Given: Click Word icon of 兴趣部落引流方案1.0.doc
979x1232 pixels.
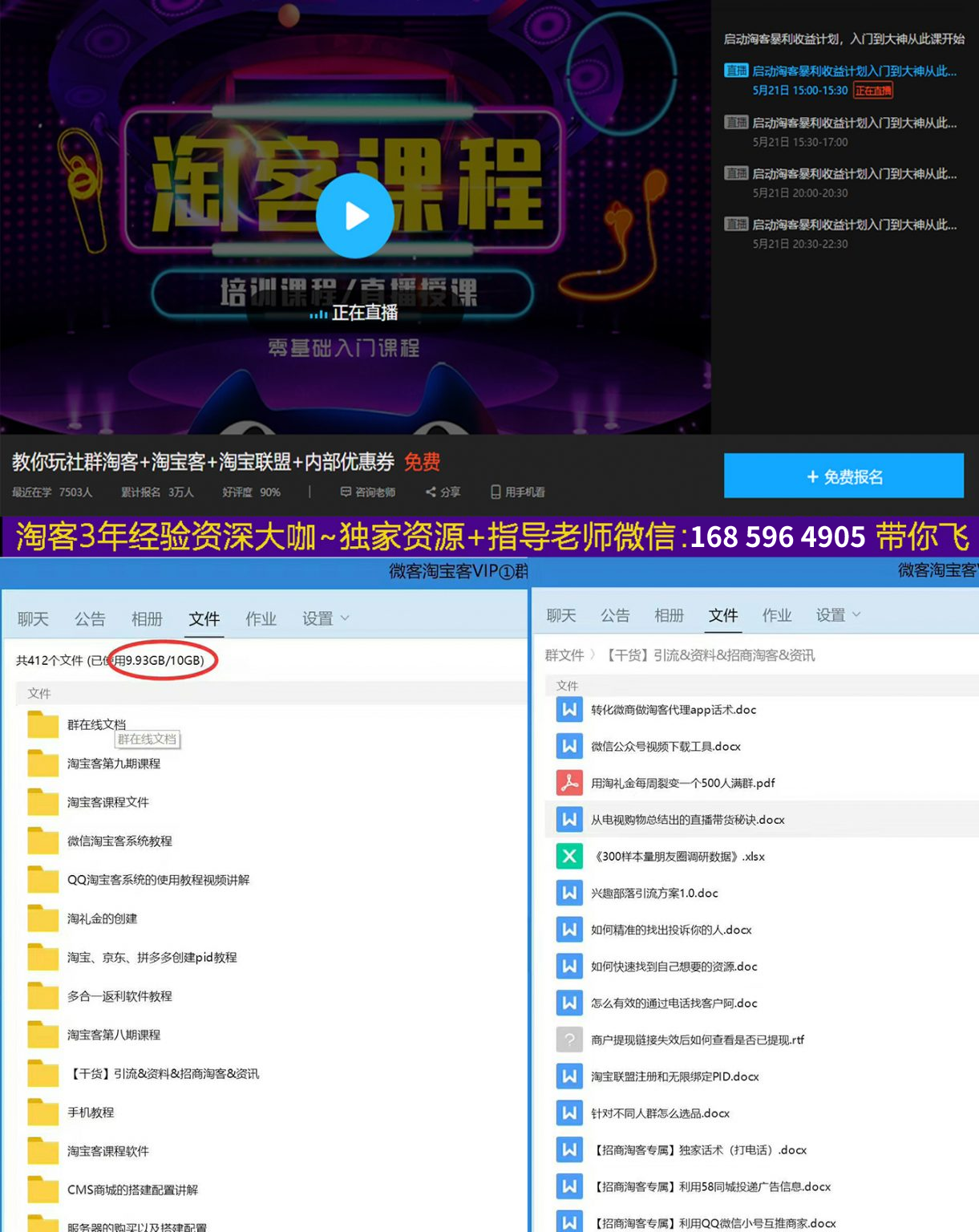Looking at the screenshot, I should tap(569, 893).
